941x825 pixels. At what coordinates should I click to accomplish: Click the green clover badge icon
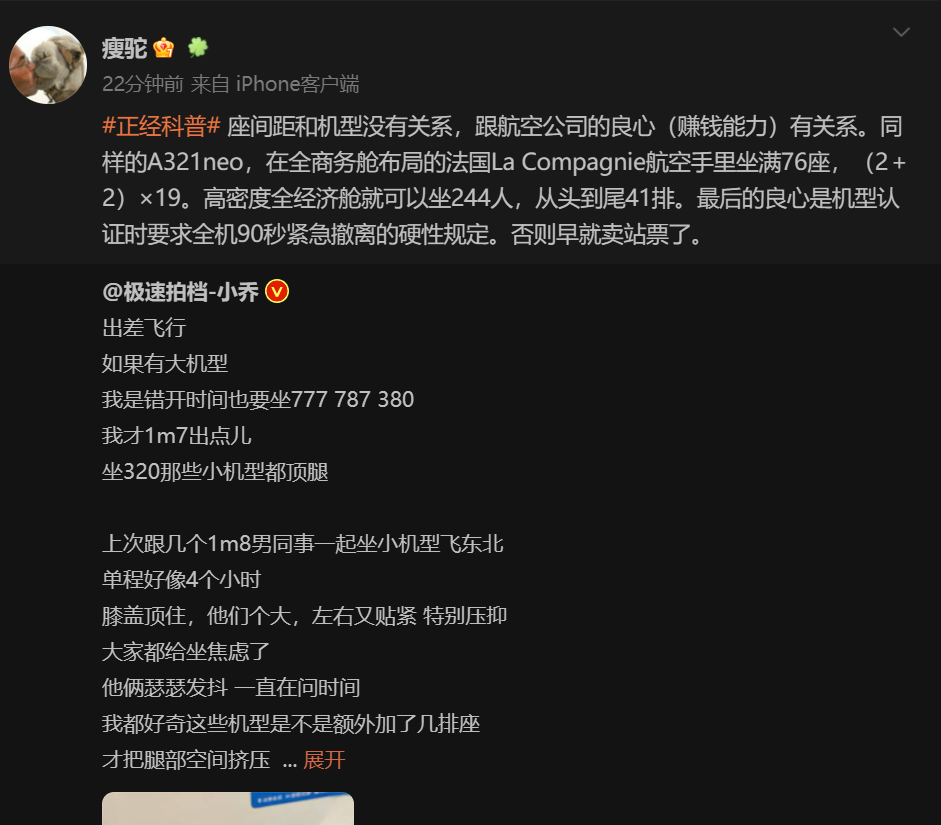(197, 47)
